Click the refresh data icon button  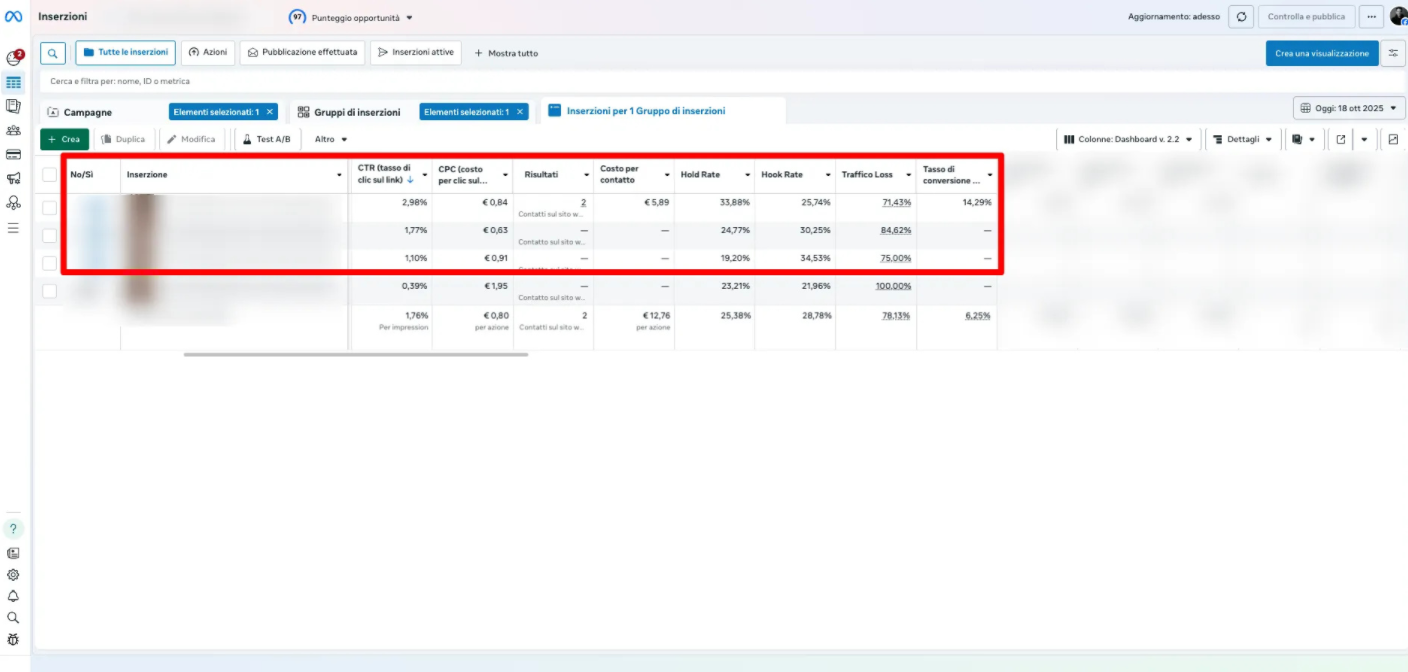pyautogui.click(x=1241, y=17)
